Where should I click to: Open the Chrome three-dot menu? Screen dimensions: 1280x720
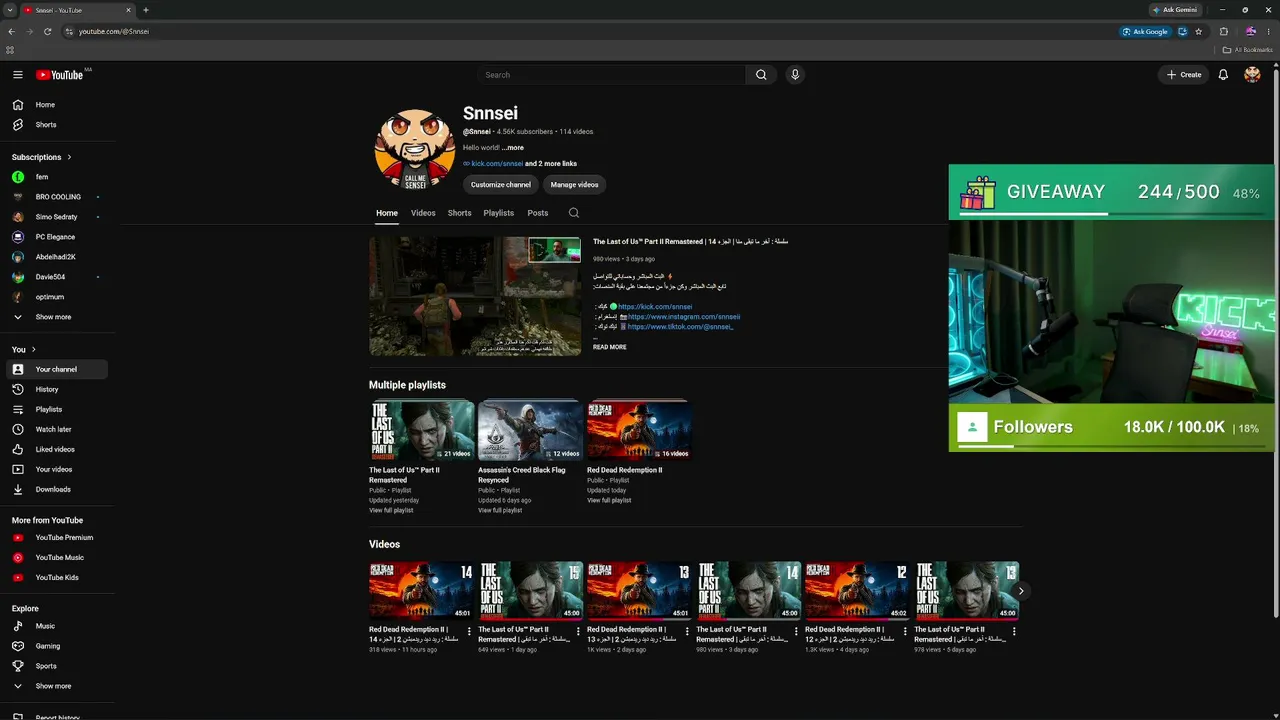coord(1270,31)
